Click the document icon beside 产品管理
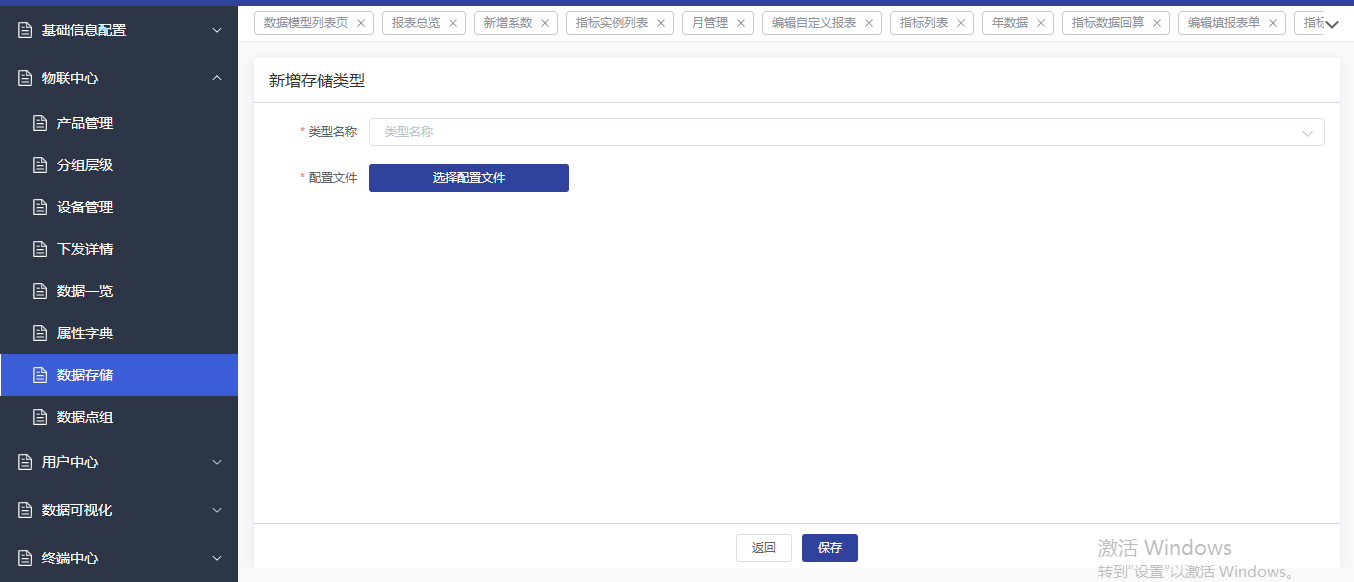 pos(40,123)
